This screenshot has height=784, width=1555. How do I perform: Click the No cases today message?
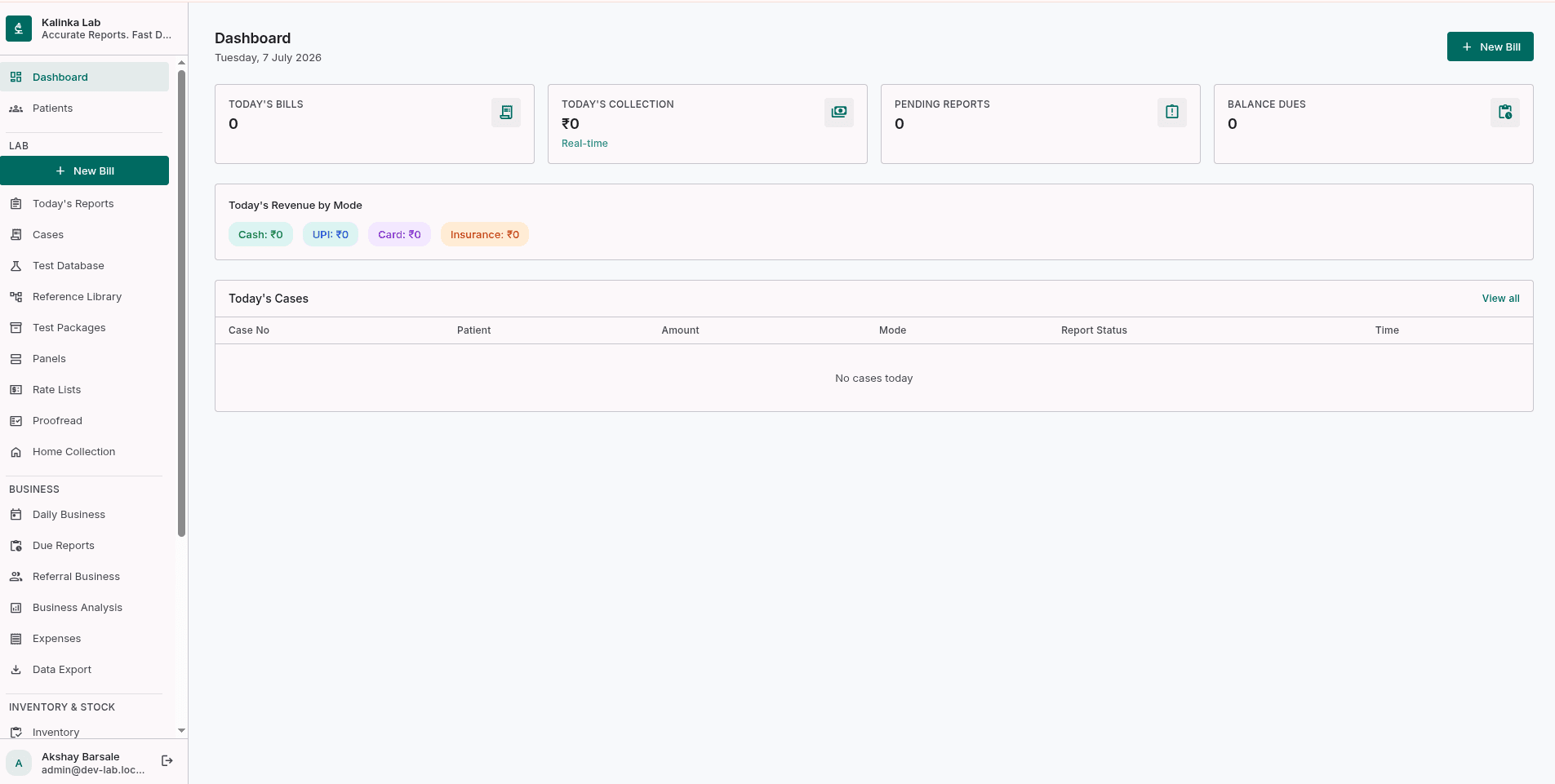click(x=873, y=379)
